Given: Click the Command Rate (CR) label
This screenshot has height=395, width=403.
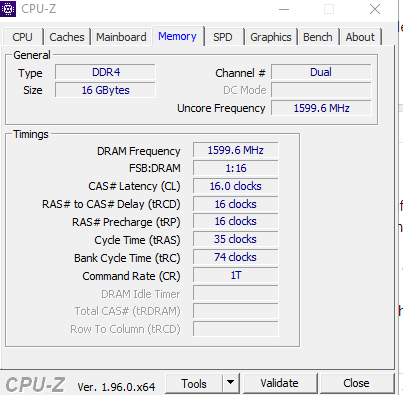Looking at the screenshot, I should click(131, 276).
